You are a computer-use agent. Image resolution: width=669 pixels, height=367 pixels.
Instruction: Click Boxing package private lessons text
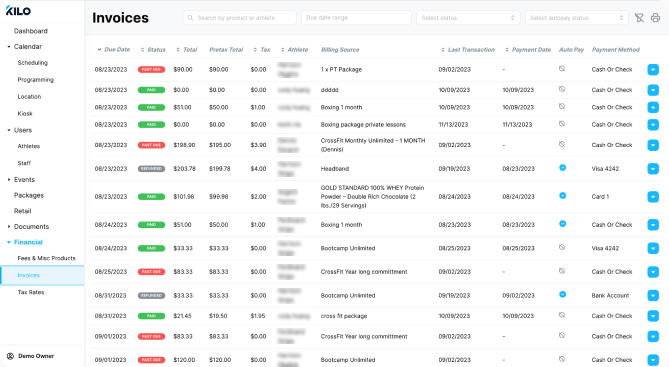point(363,125)
